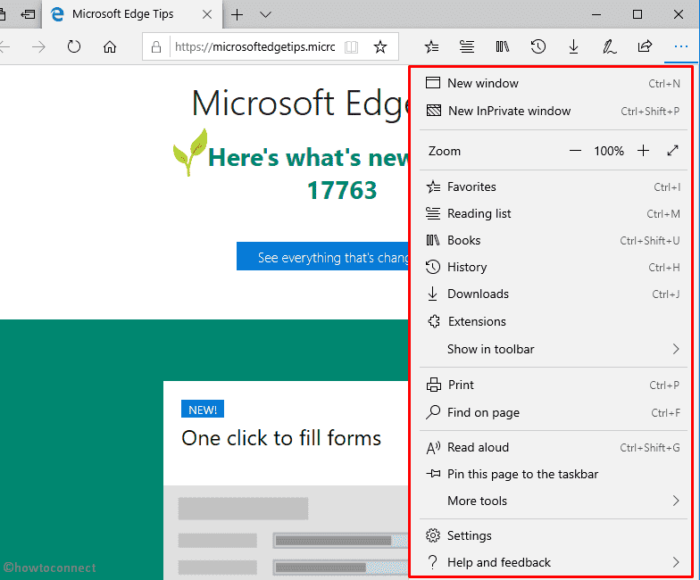Open History icon in toolbar
Viewport: 700px width, 580px height.
click(x=538, y=46)
